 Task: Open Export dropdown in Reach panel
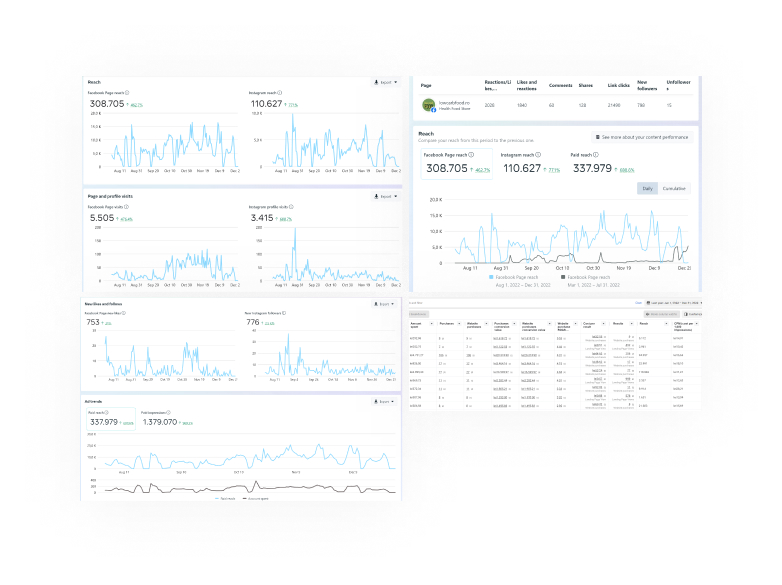pos(384,82)
